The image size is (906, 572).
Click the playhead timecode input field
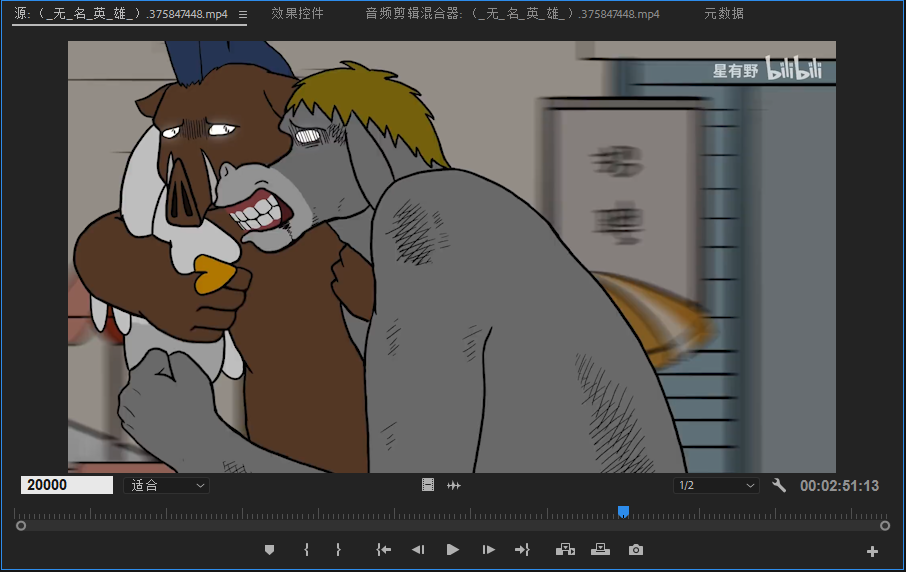pos(67,485)
